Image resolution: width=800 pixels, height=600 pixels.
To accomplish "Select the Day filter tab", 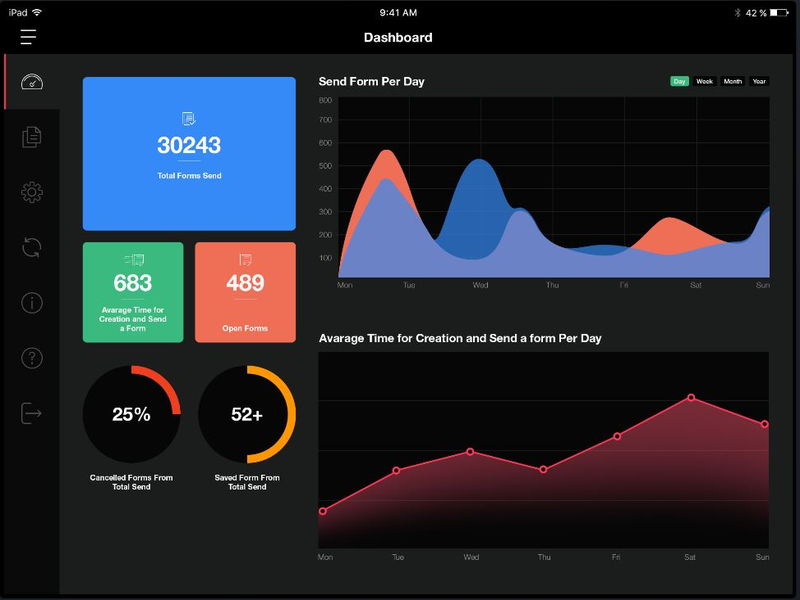I will 679,81.
